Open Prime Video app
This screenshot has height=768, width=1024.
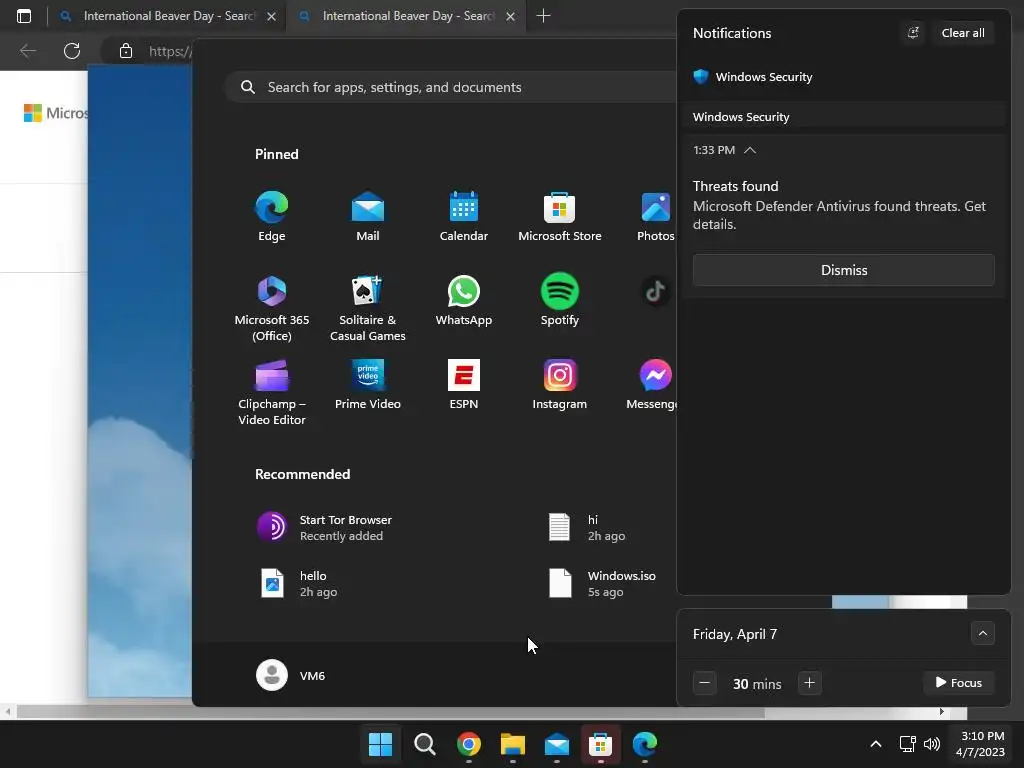click(368, 385)
